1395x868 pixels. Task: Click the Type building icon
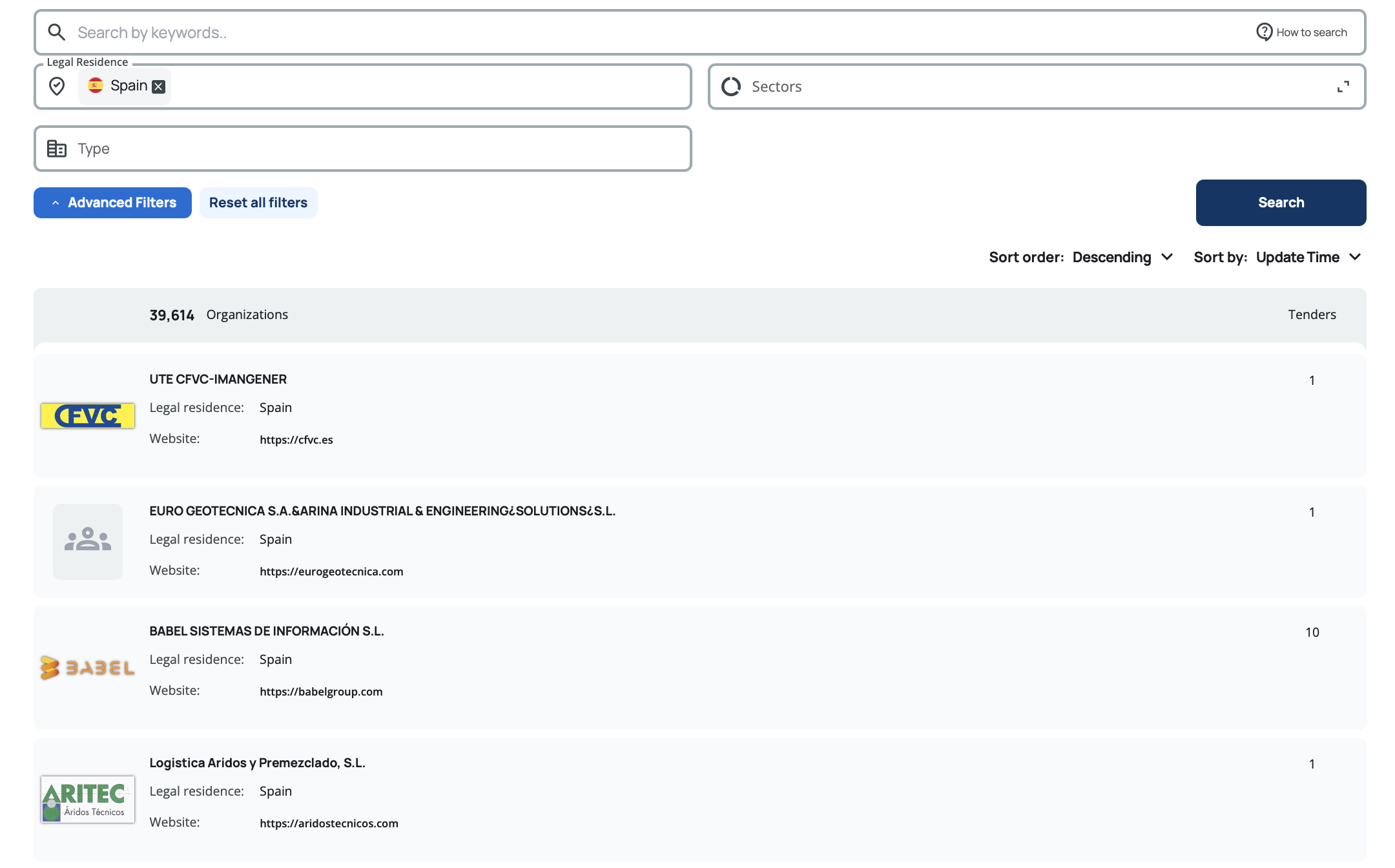pyautogui.click(x=57, y=149)
